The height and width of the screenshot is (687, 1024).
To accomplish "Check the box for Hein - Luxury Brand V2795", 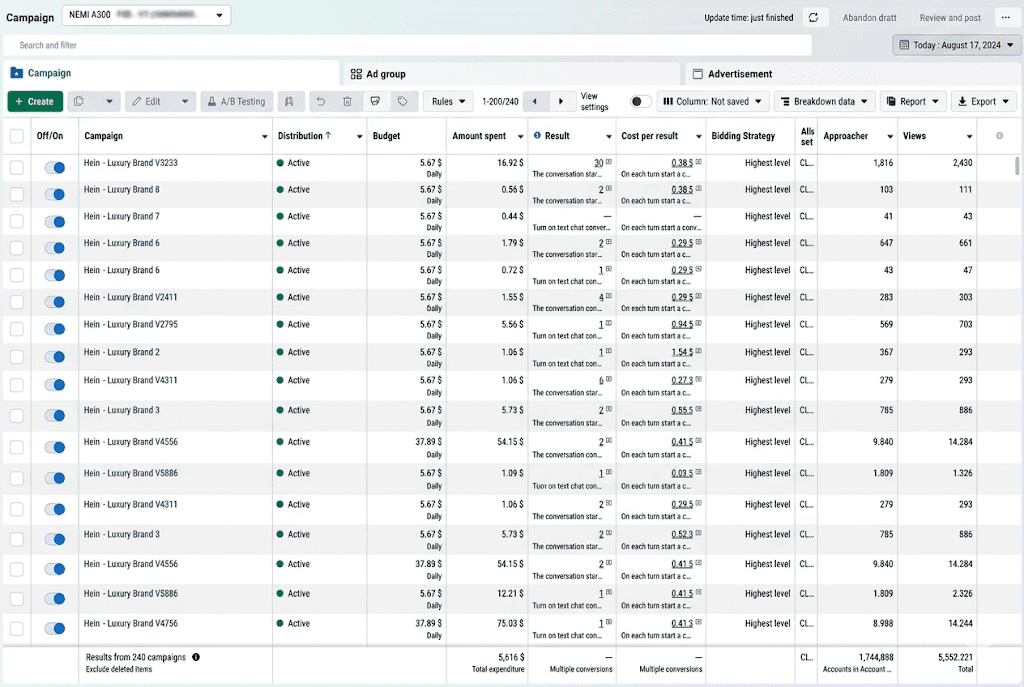I will tap(17, 329).
